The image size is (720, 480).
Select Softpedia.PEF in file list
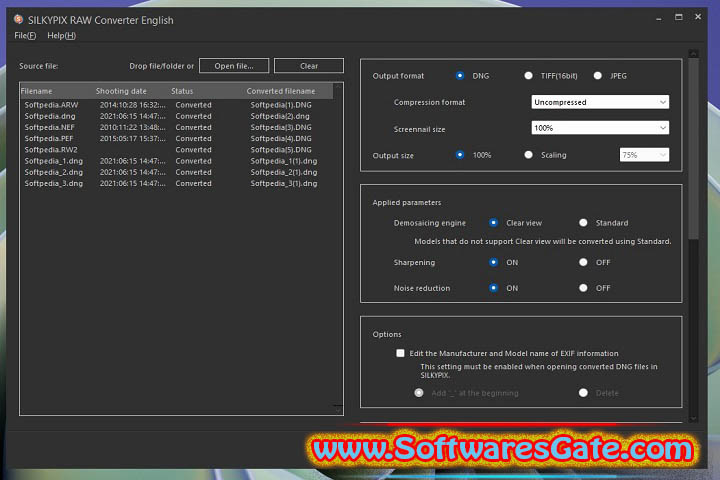click(x=49, y=138)
